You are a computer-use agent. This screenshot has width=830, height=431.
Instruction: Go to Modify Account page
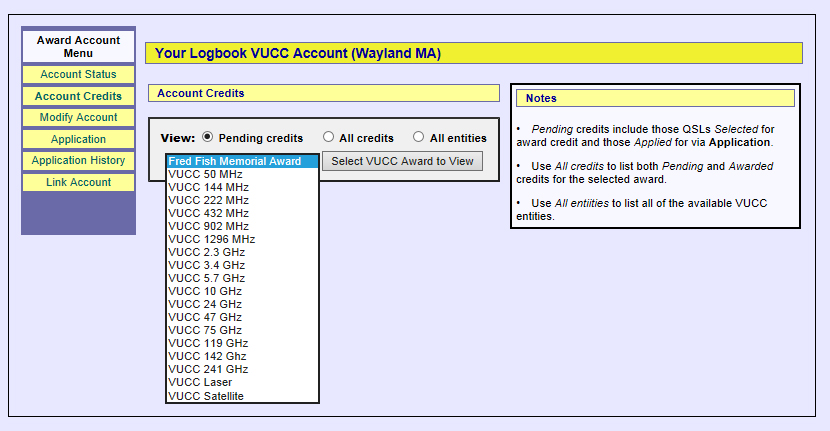tap(78, 118)
